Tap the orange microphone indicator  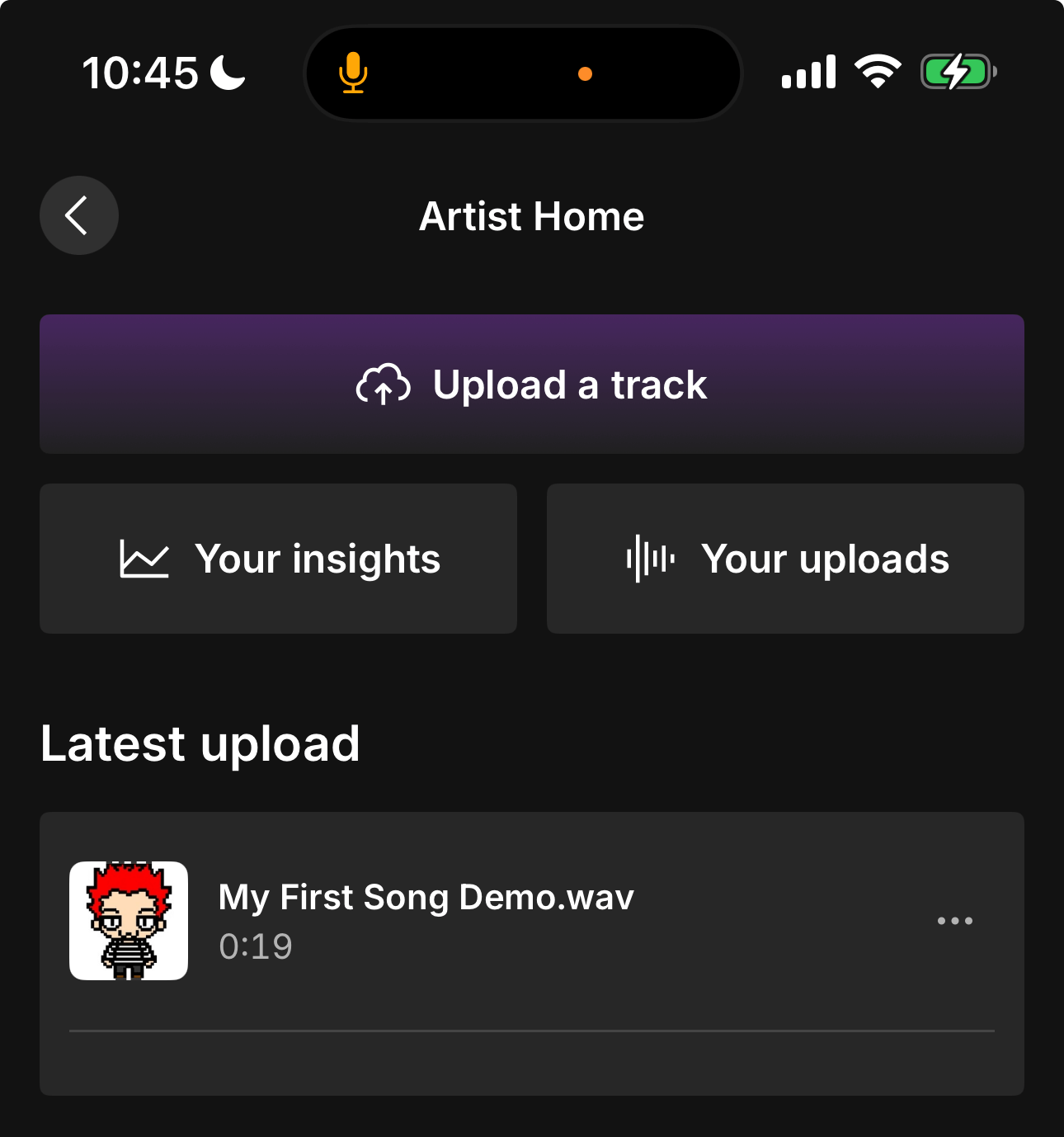pyautogui.click(x=353, y=73)
